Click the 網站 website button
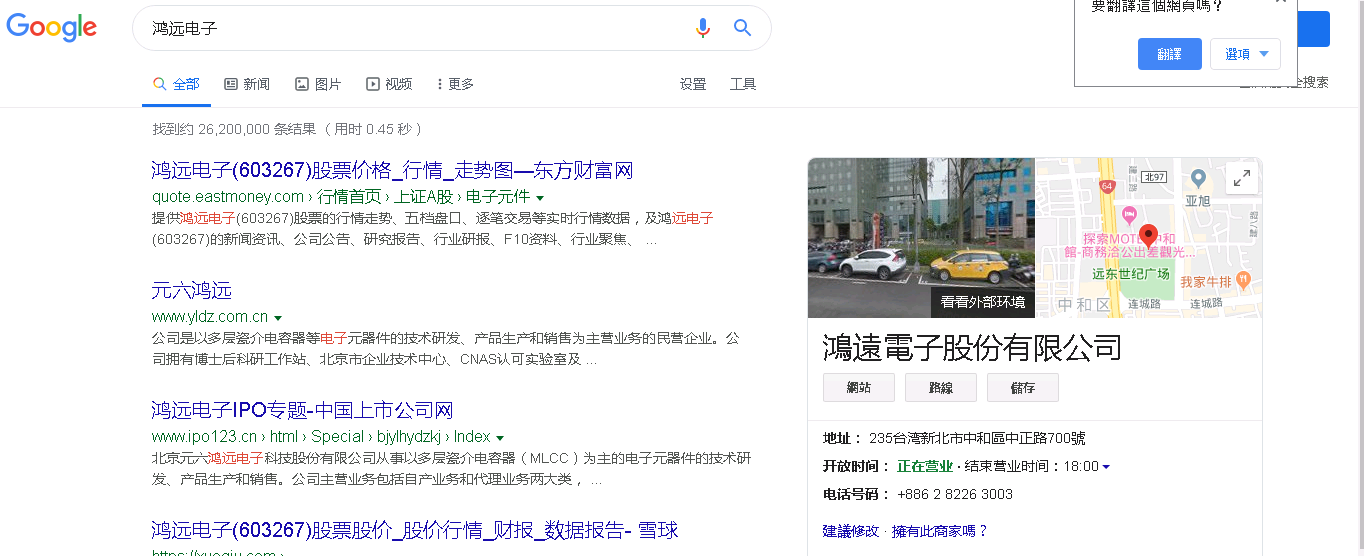The height and width of the screenshot is (556, 1364). (x=859, y=388)
